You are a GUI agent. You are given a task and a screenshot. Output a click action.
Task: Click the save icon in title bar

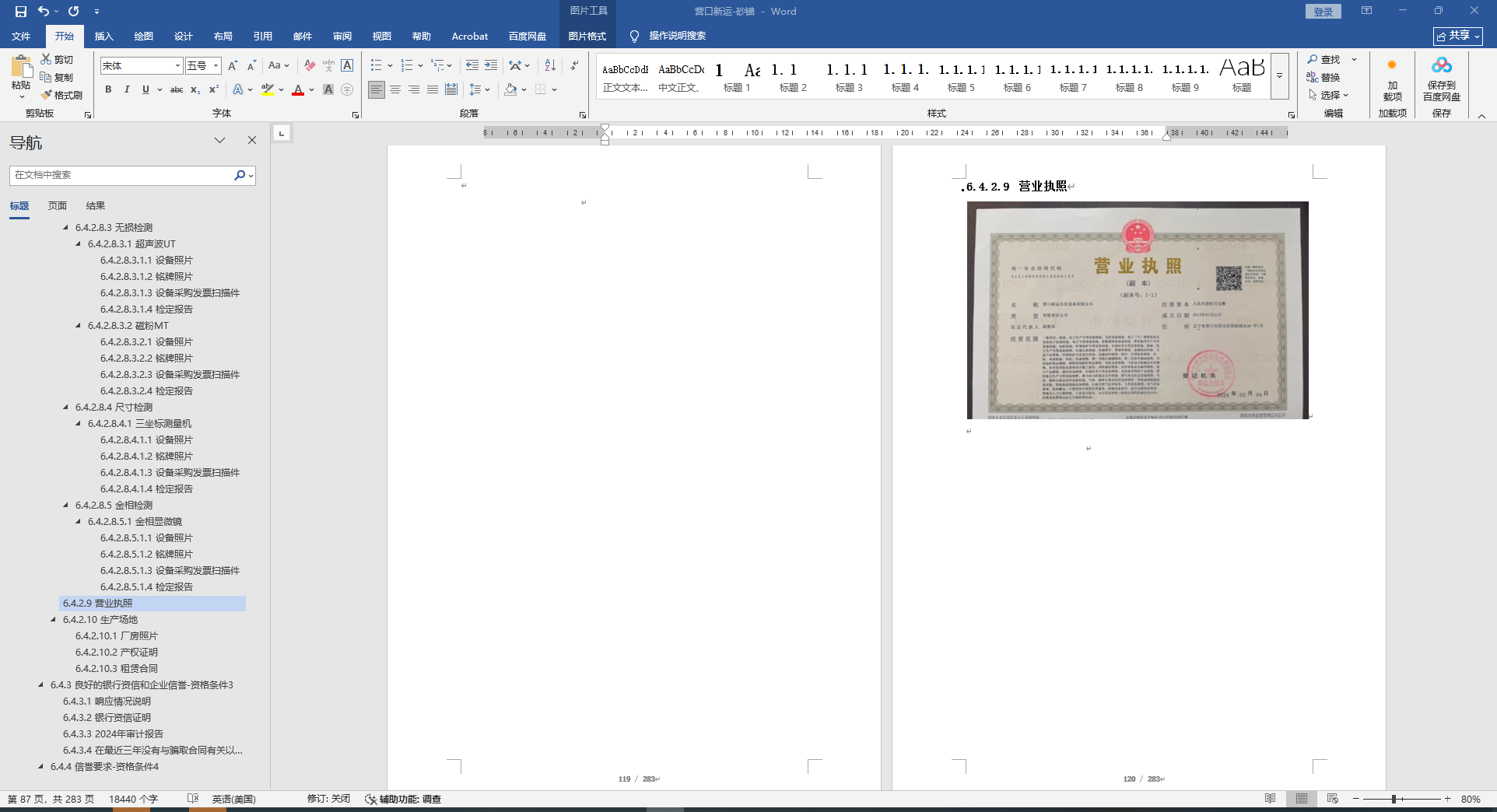coord(21,11)
